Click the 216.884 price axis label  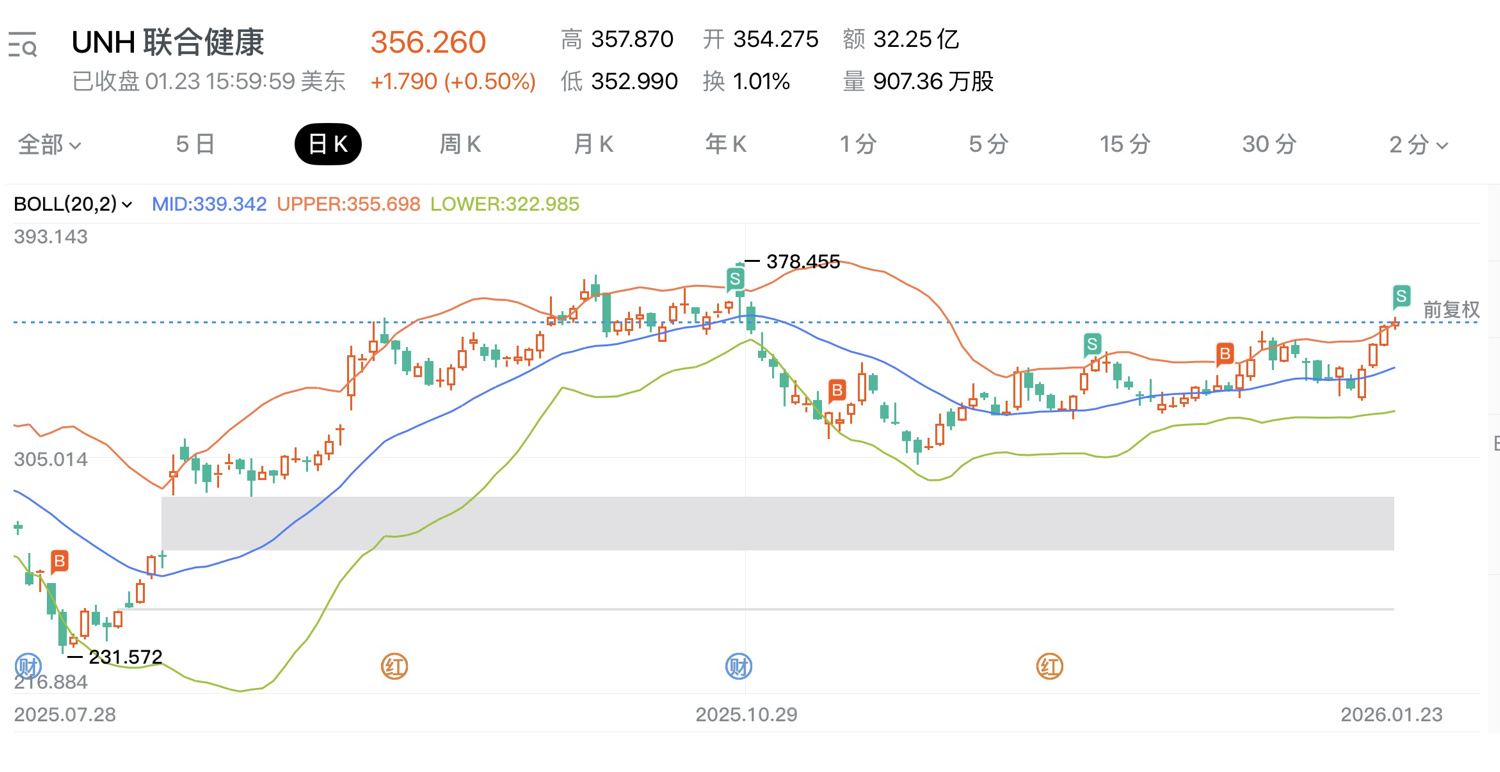51,682
